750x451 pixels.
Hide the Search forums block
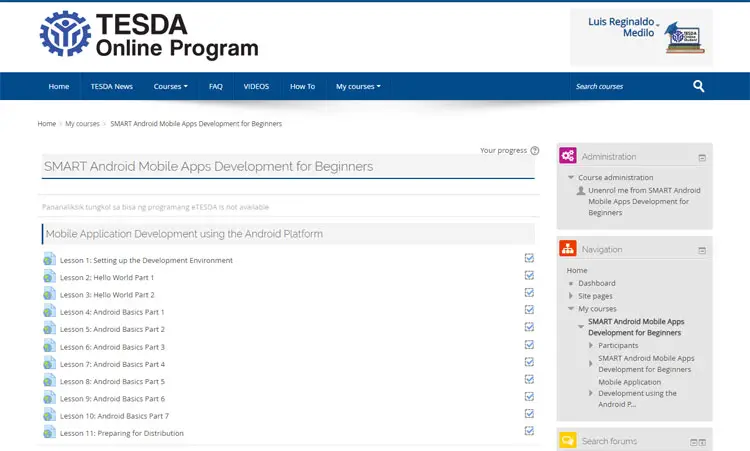pyautogui.click(x=694, y=442)
